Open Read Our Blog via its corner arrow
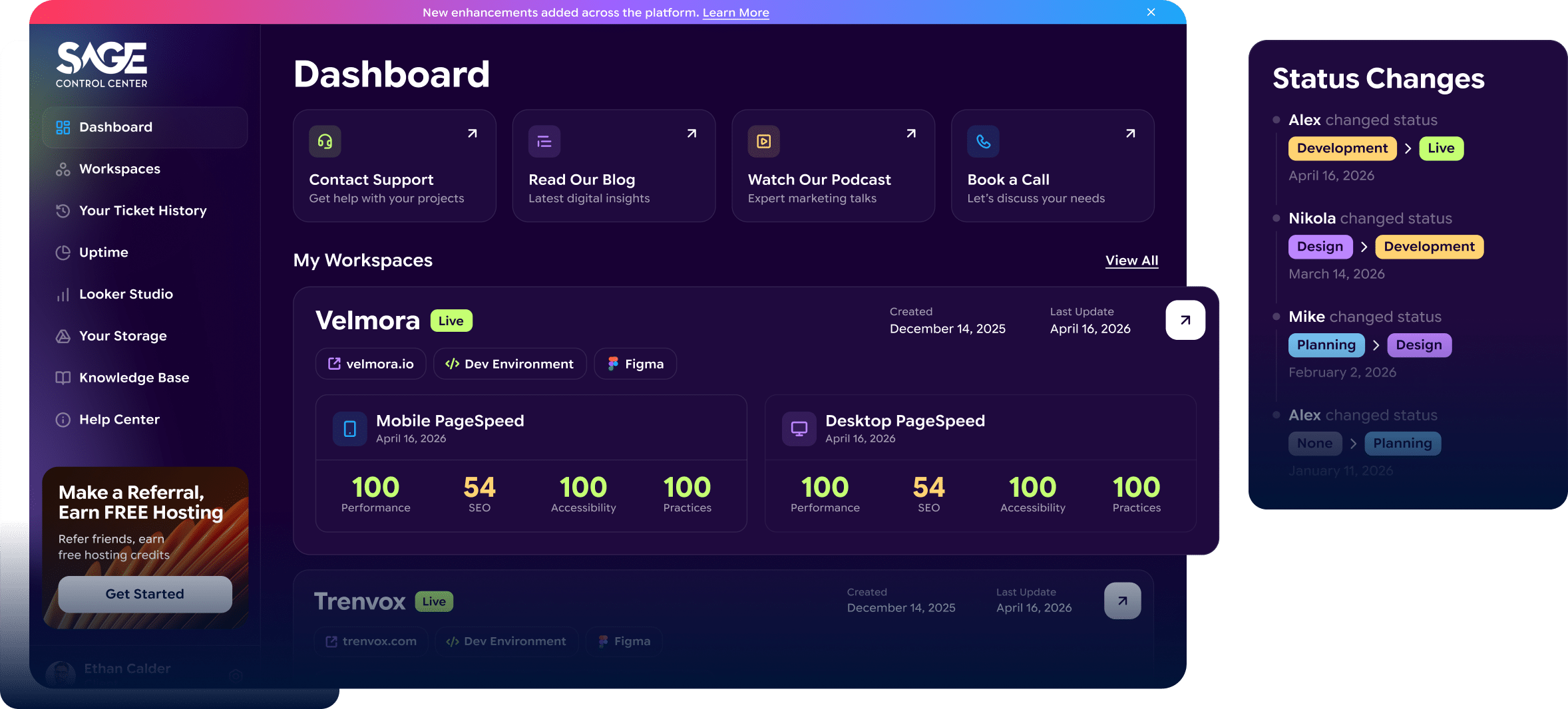This screenshot has height=709, width=1568. 692,134
